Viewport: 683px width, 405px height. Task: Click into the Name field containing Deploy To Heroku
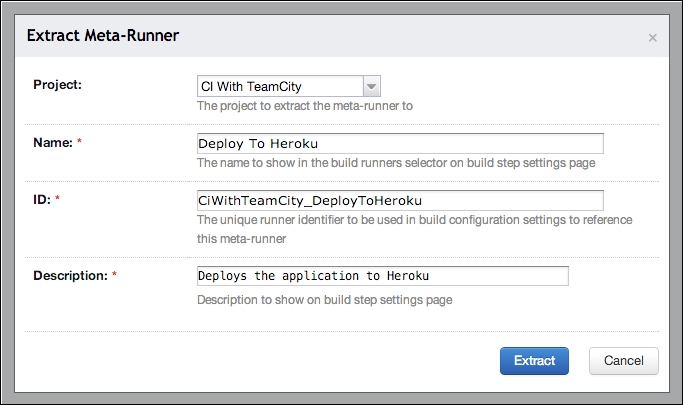pos(400,143)
